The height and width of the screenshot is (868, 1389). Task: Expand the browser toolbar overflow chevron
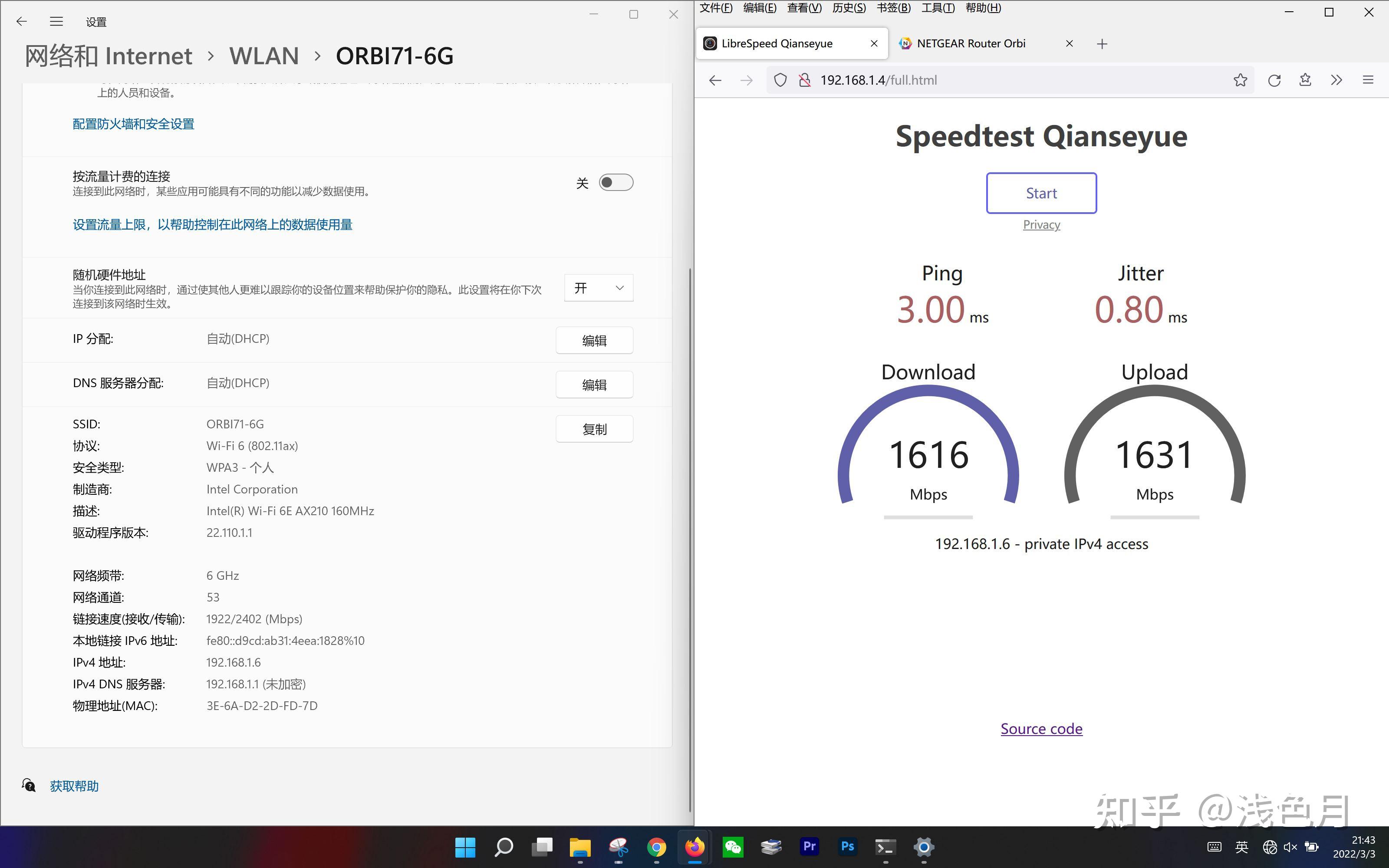coord(1337,80)
